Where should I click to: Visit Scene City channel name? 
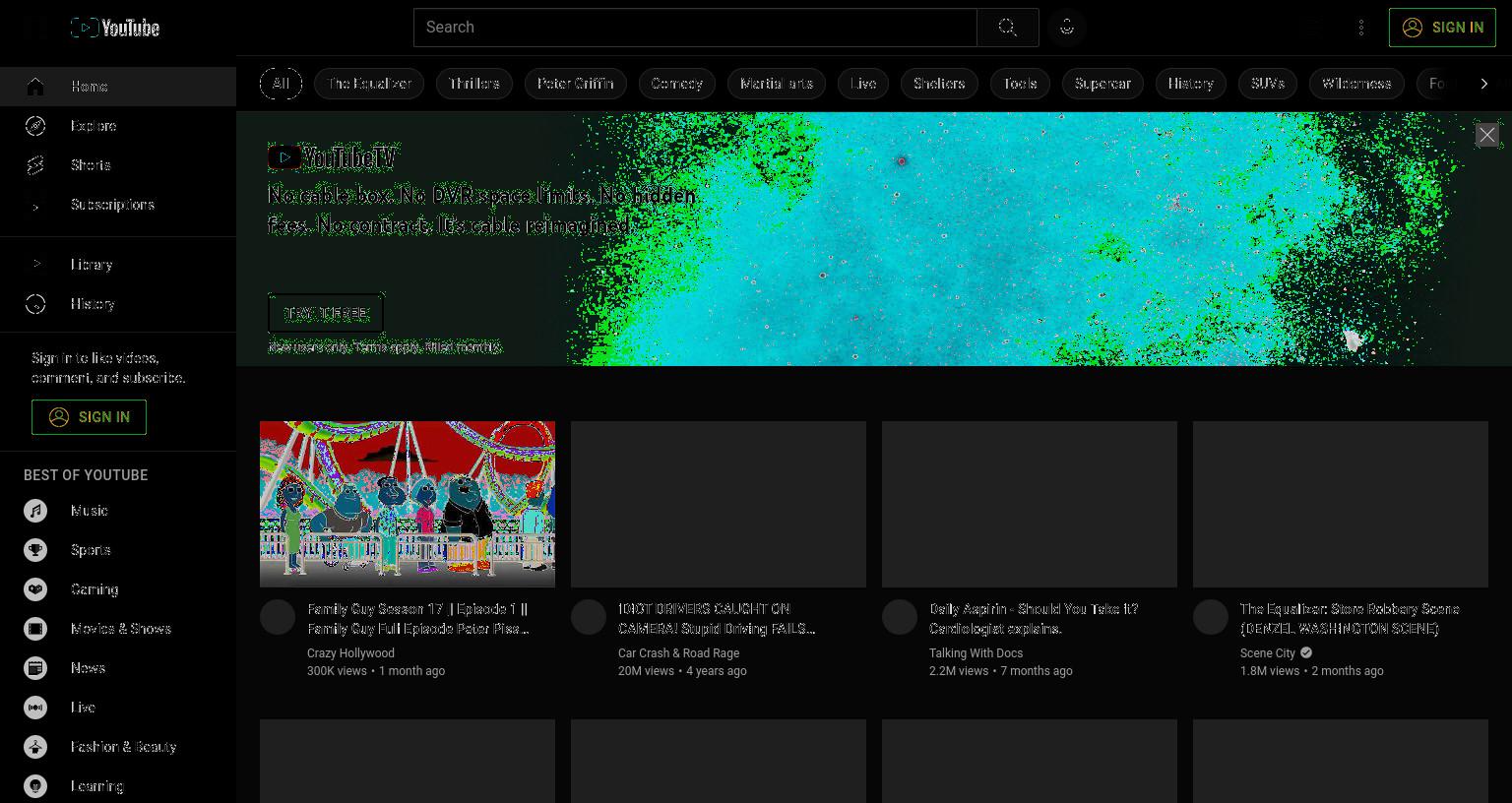[1268, 653]
